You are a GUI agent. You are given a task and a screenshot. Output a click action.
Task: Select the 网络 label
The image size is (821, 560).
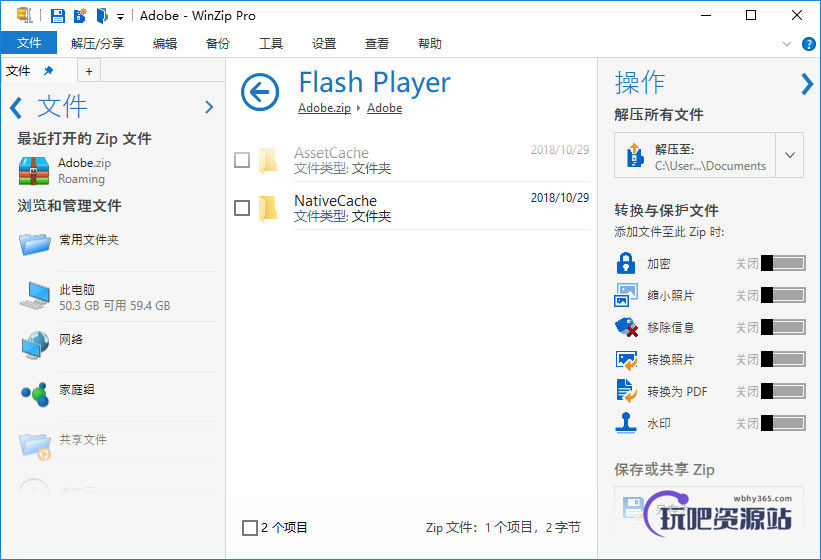(x=71, y=340)
